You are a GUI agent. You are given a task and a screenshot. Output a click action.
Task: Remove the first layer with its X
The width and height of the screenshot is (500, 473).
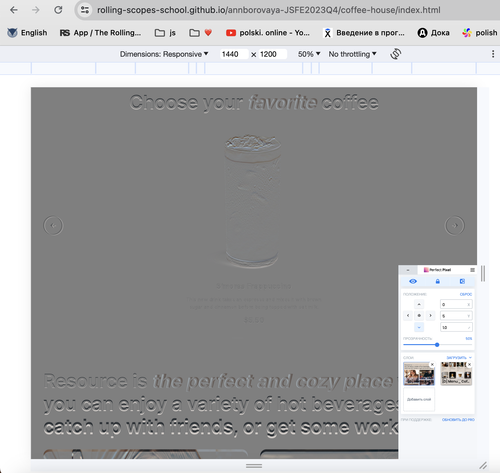tap(432, 365)
